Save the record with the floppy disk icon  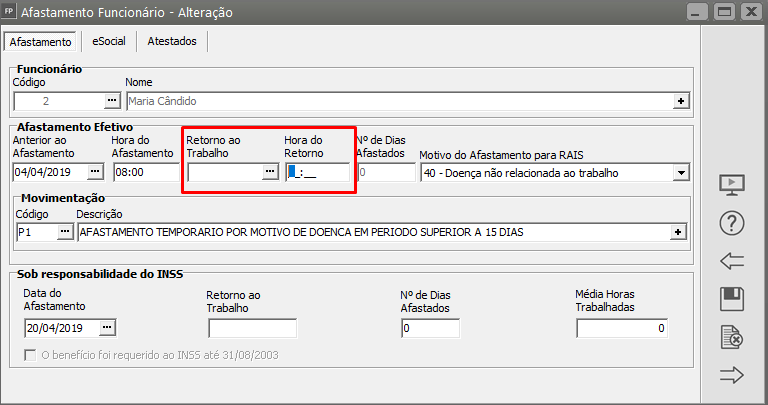[x=732, y=299]
